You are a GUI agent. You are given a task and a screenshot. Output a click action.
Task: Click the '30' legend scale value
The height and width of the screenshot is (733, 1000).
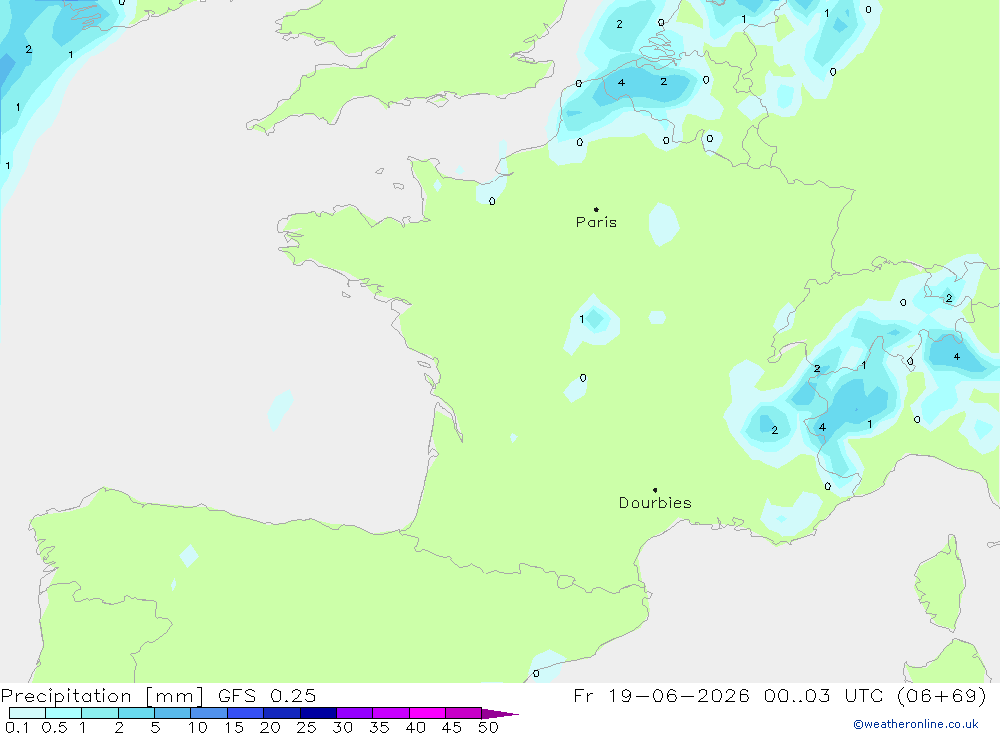[x=342, y=727]
